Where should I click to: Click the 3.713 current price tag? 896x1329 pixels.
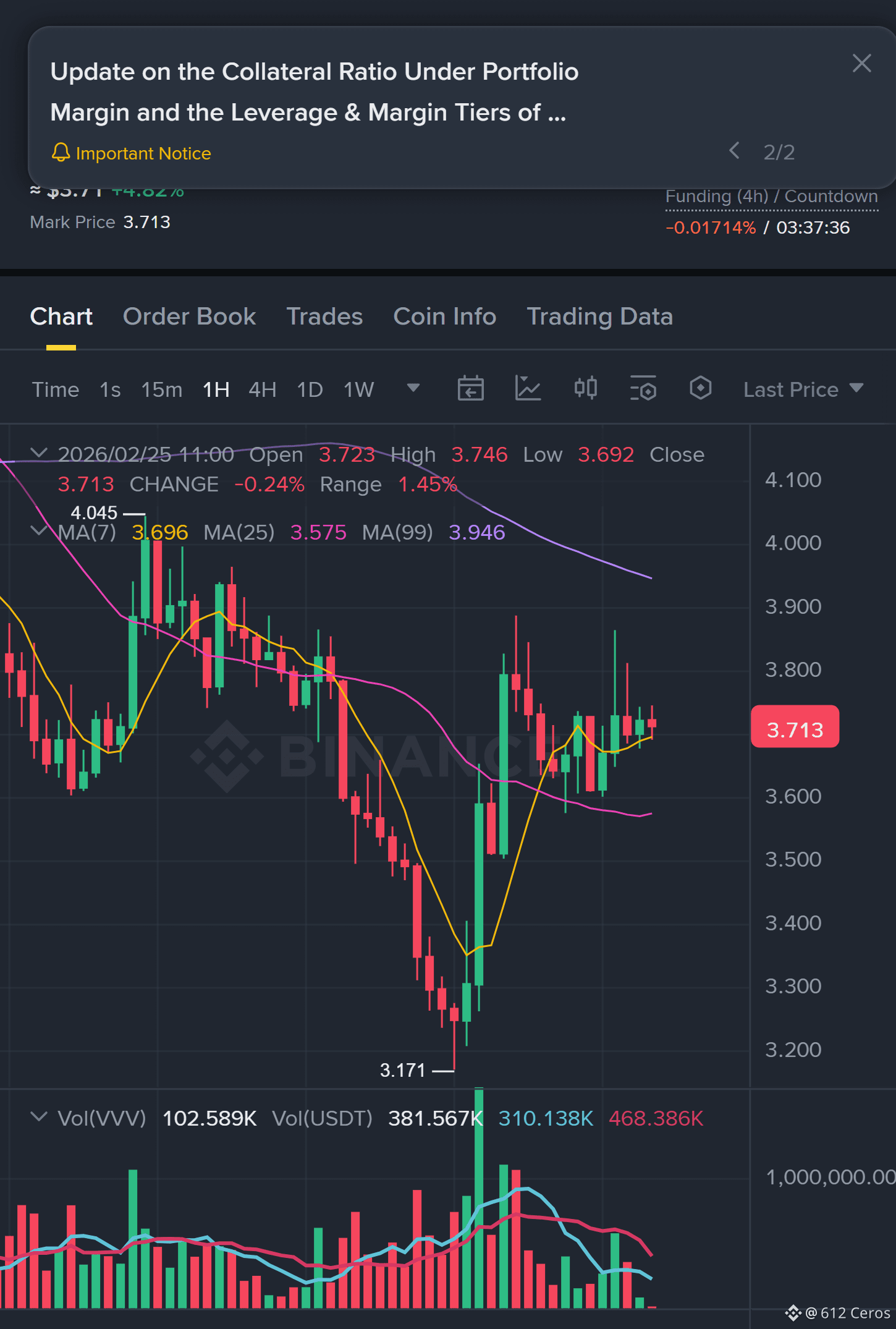(x=795, y=727)
